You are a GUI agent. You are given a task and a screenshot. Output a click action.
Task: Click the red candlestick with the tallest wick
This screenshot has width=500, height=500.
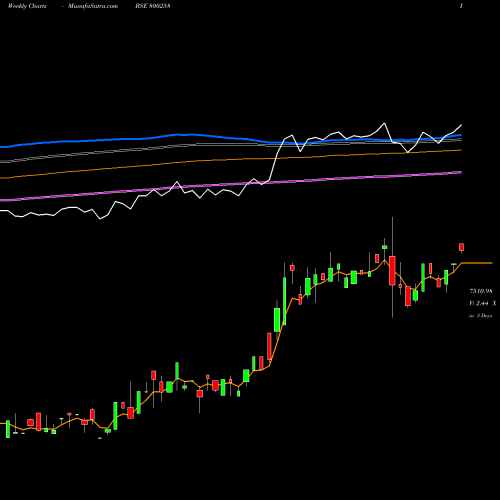point(392,270)
